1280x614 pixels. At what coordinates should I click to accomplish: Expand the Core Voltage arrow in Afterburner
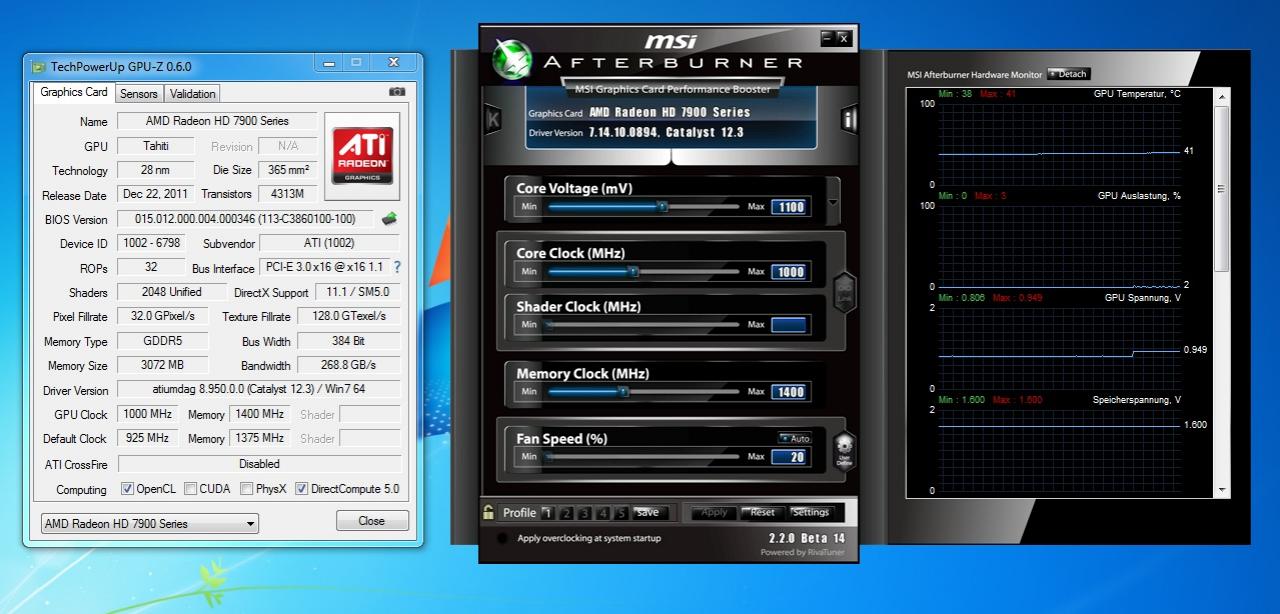834,200
